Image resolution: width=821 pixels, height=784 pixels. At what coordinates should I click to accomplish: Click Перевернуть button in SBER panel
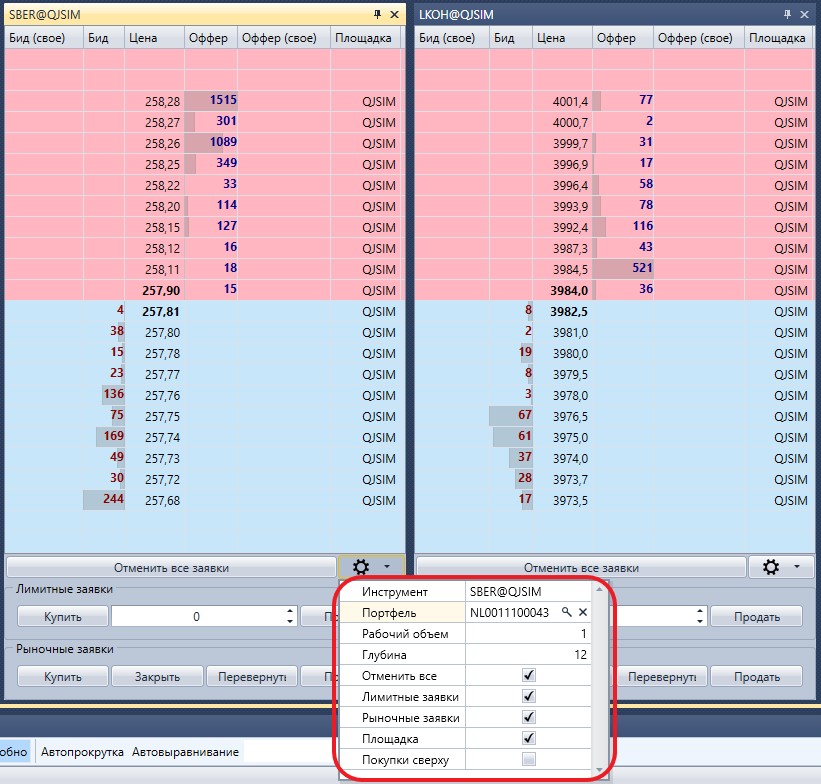pos(252,677)
